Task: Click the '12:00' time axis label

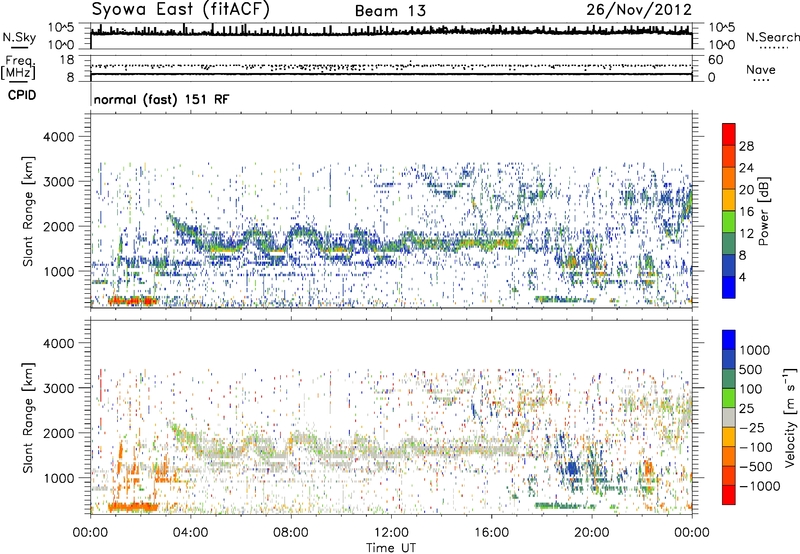Action: tap(391, 533)
